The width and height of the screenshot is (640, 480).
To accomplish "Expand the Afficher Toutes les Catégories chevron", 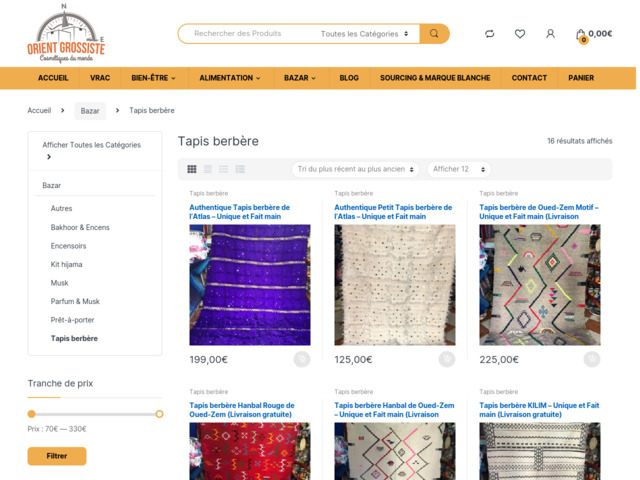I will [48, 157].
